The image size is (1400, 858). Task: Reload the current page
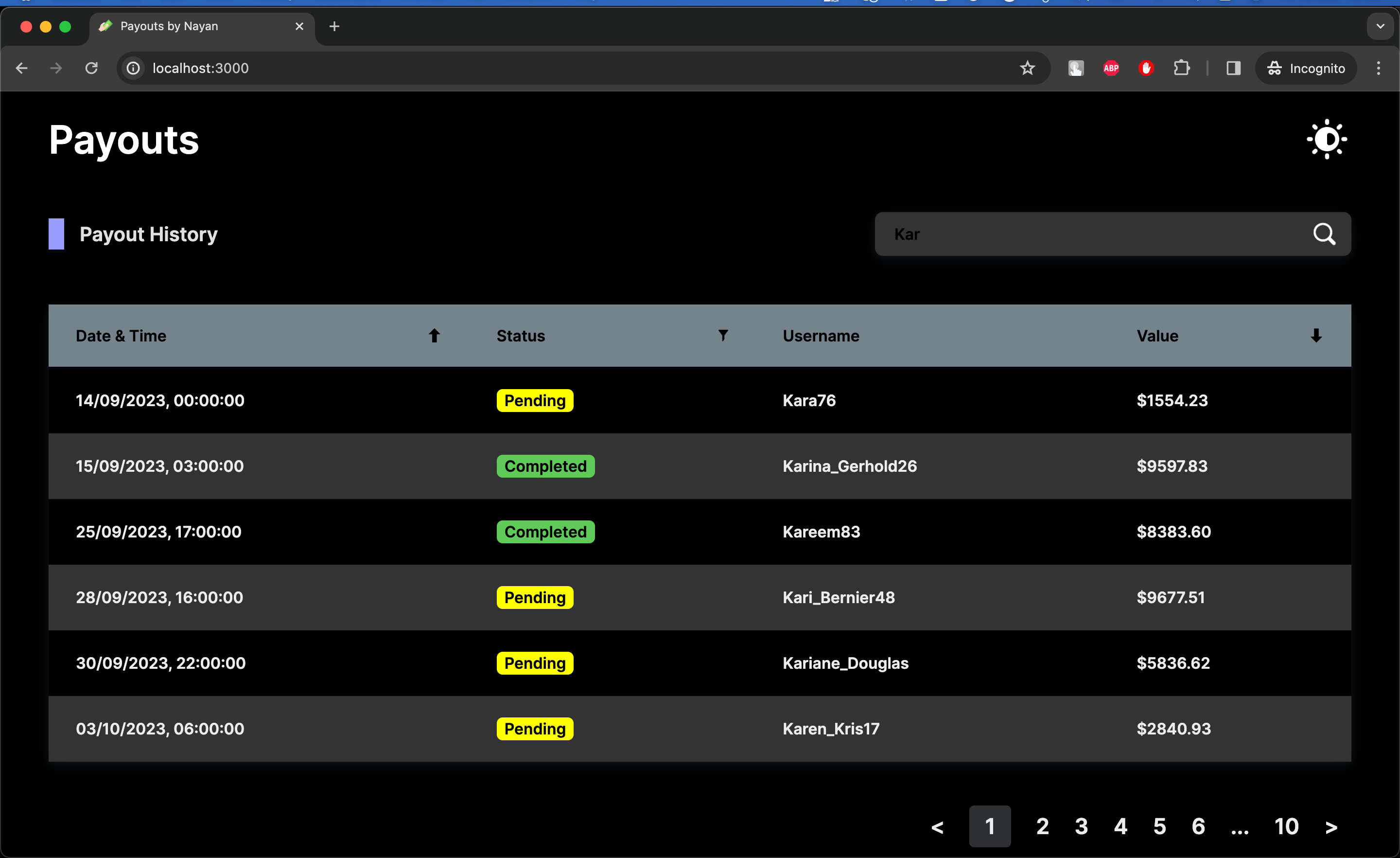point(91,68)
